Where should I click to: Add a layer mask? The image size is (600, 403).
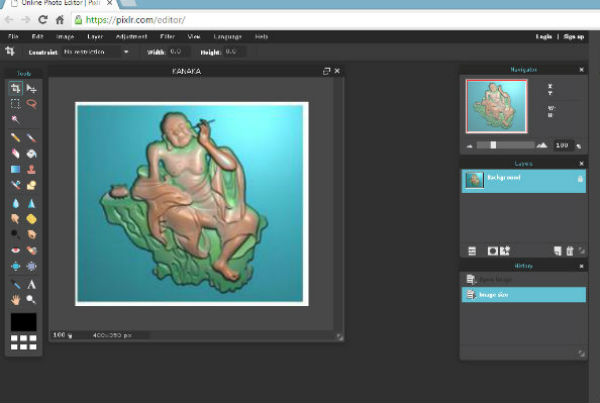pyautogui.click(x=492, y=251)
